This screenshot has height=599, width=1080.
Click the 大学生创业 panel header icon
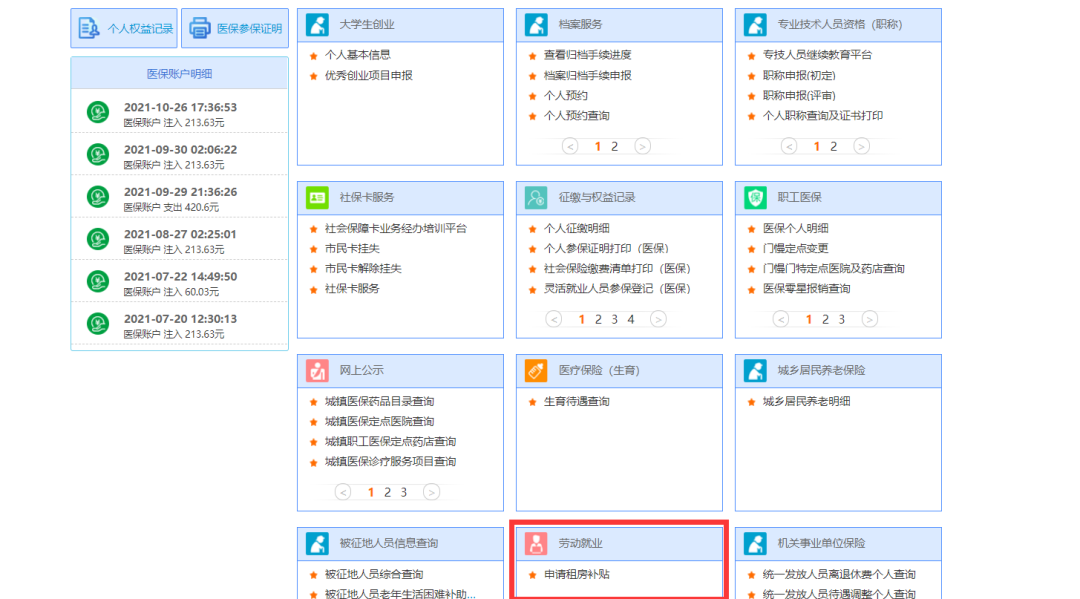(x=318, y=24)
